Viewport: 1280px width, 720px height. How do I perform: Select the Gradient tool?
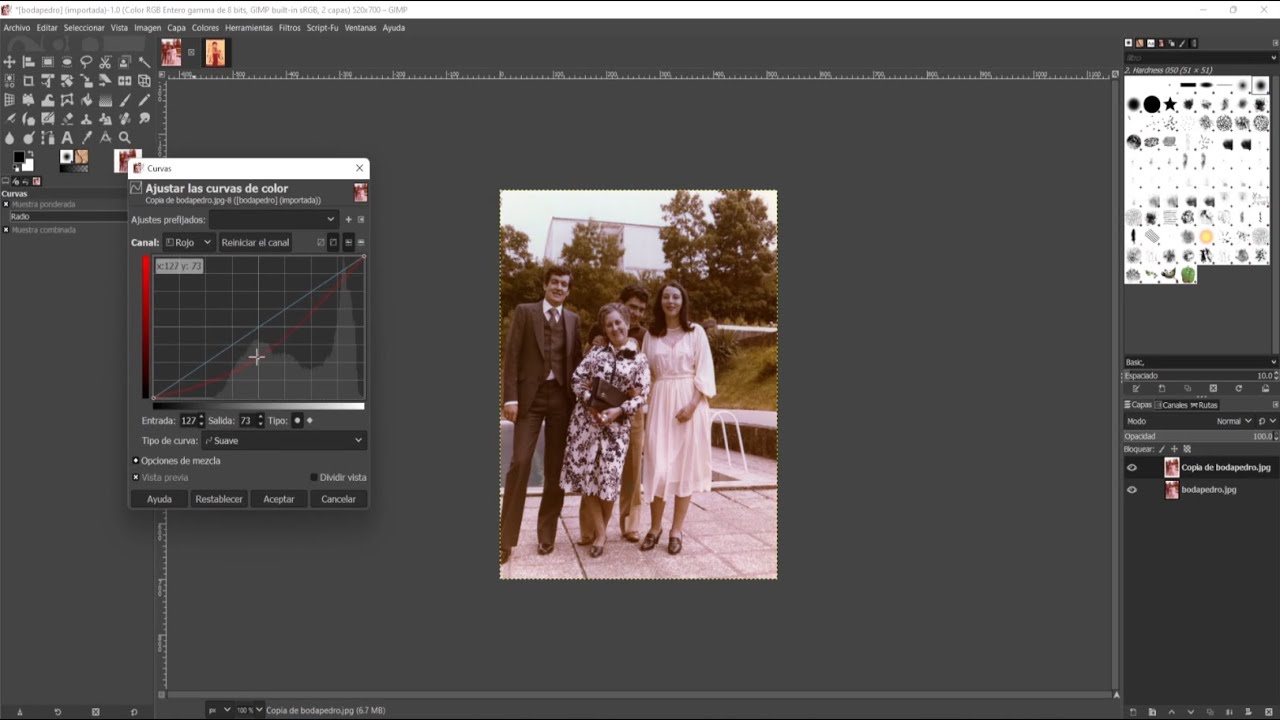tap(105, 100)
